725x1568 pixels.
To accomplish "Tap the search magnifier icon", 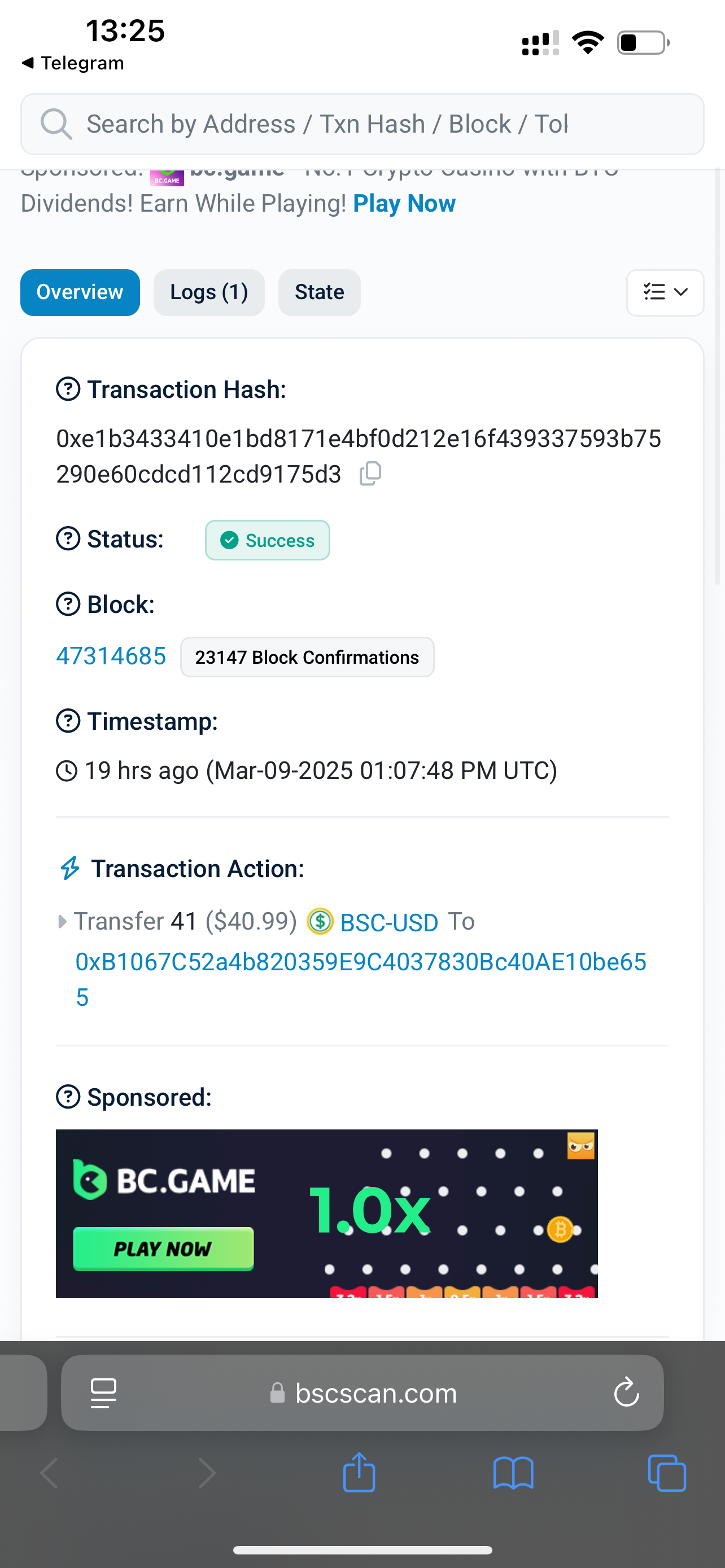I will (56, 124).
